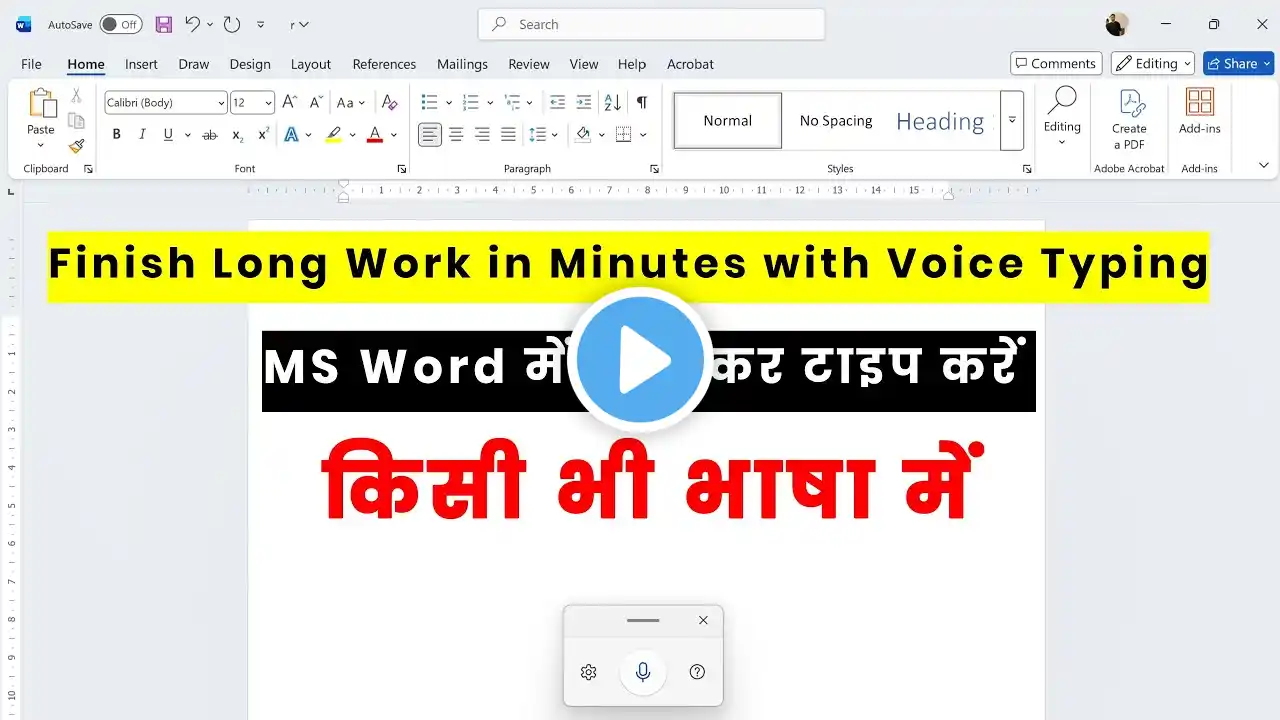Apply the Heading style
Screen dimensions: 1280x720
pos(940,120)
